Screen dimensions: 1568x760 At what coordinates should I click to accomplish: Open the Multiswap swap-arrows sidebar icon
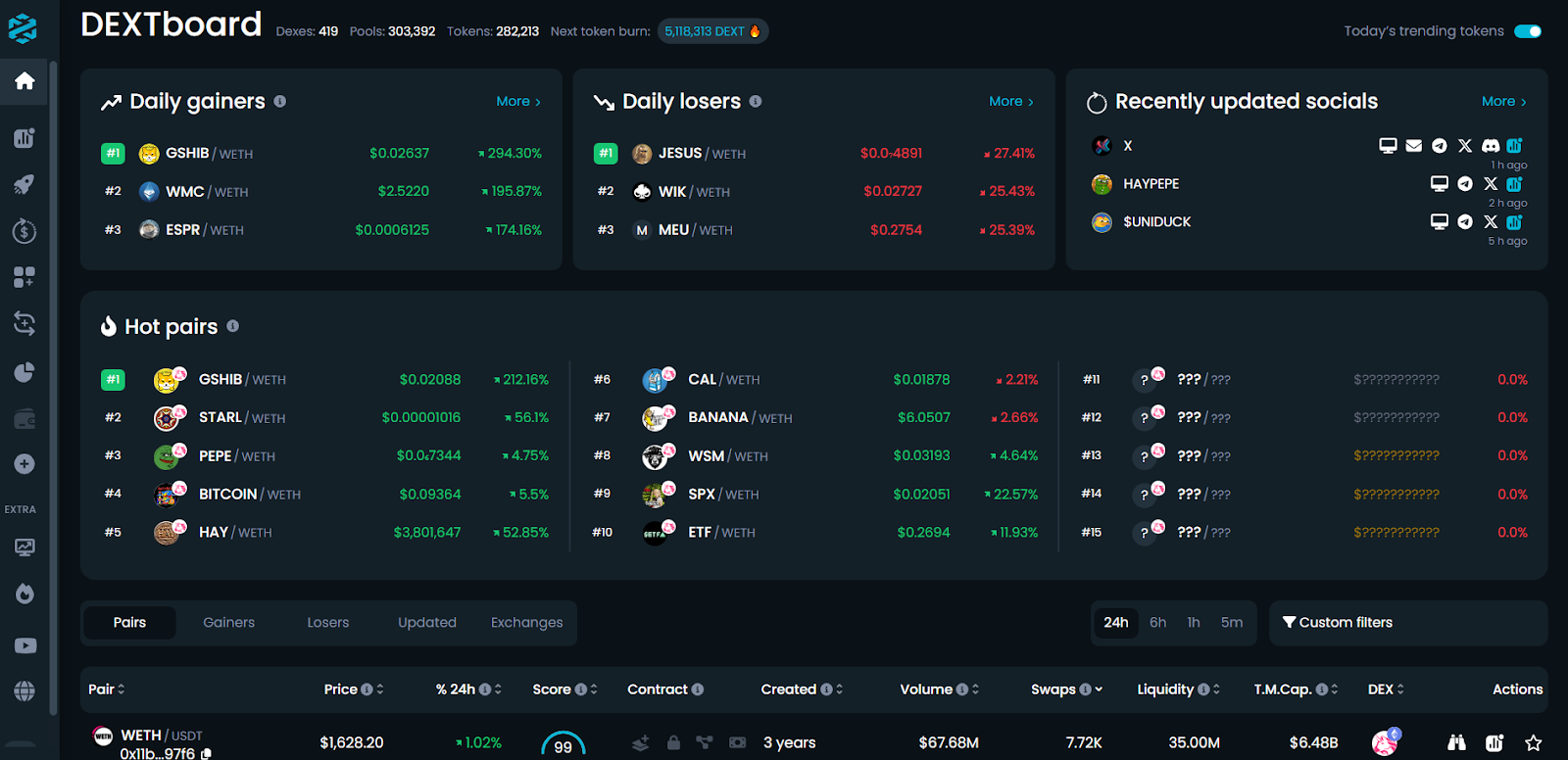(24, 323)
